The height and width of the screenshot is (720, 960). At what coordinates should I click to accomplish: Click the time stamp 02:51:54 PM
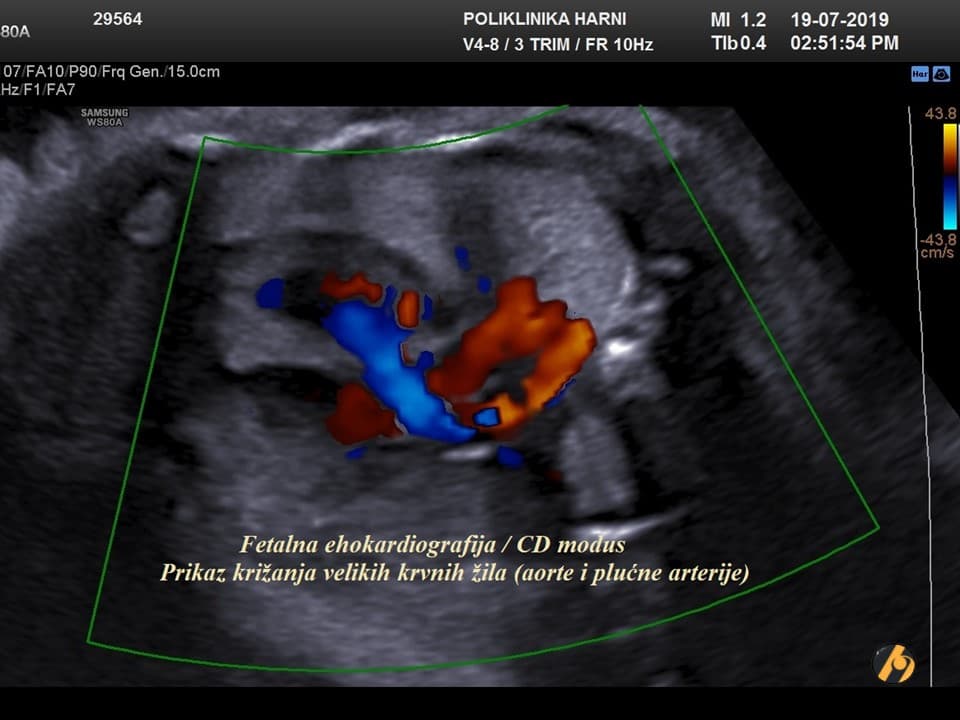(x=844, y=43)
